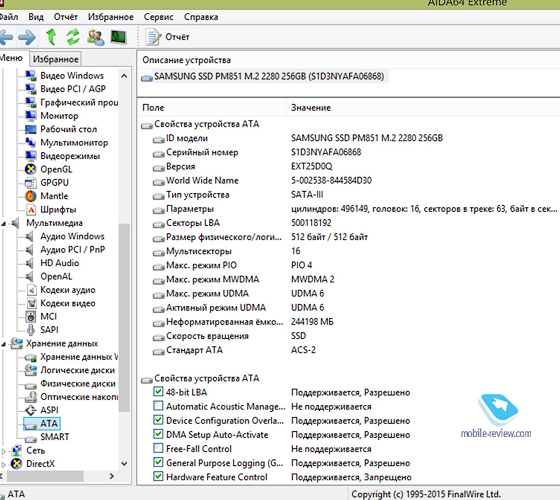
Task: Select Видео Windows tree item
Action: click(x=72, y=75)
